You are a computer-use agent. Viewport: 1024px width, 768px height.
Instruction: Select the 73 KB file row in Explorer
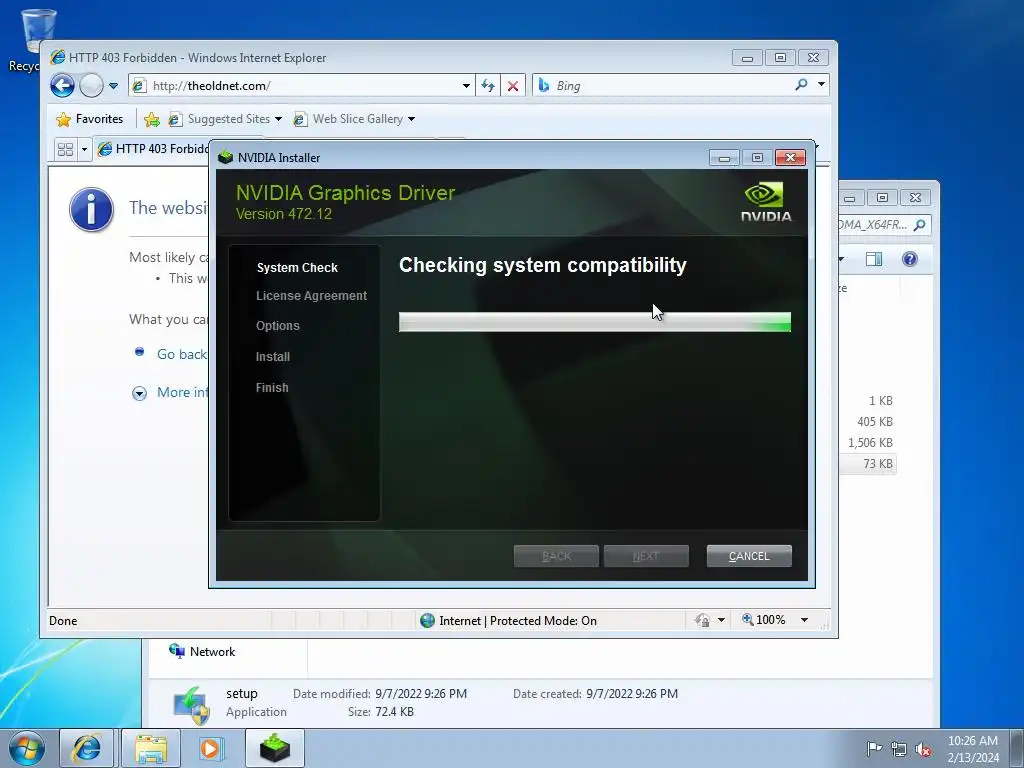pos(868,464)
